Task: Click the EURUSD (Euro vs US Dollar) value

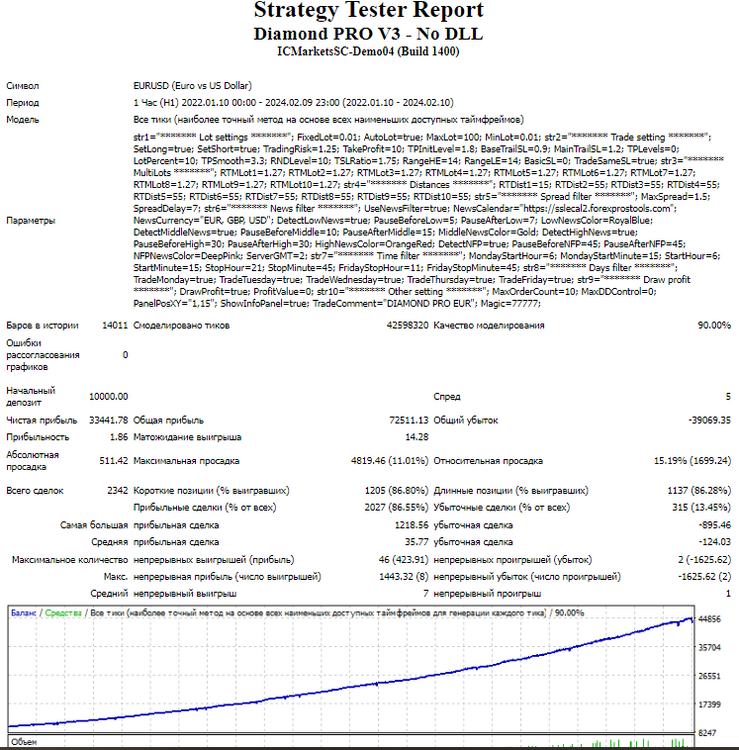Action: [x=192, y=86]
